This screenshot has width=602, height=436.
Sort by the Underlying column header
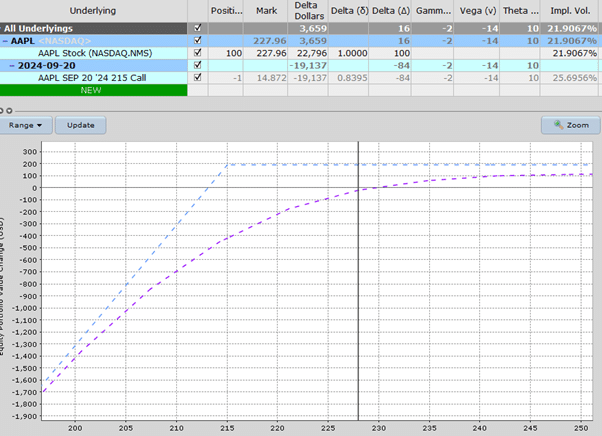(90, 10)
